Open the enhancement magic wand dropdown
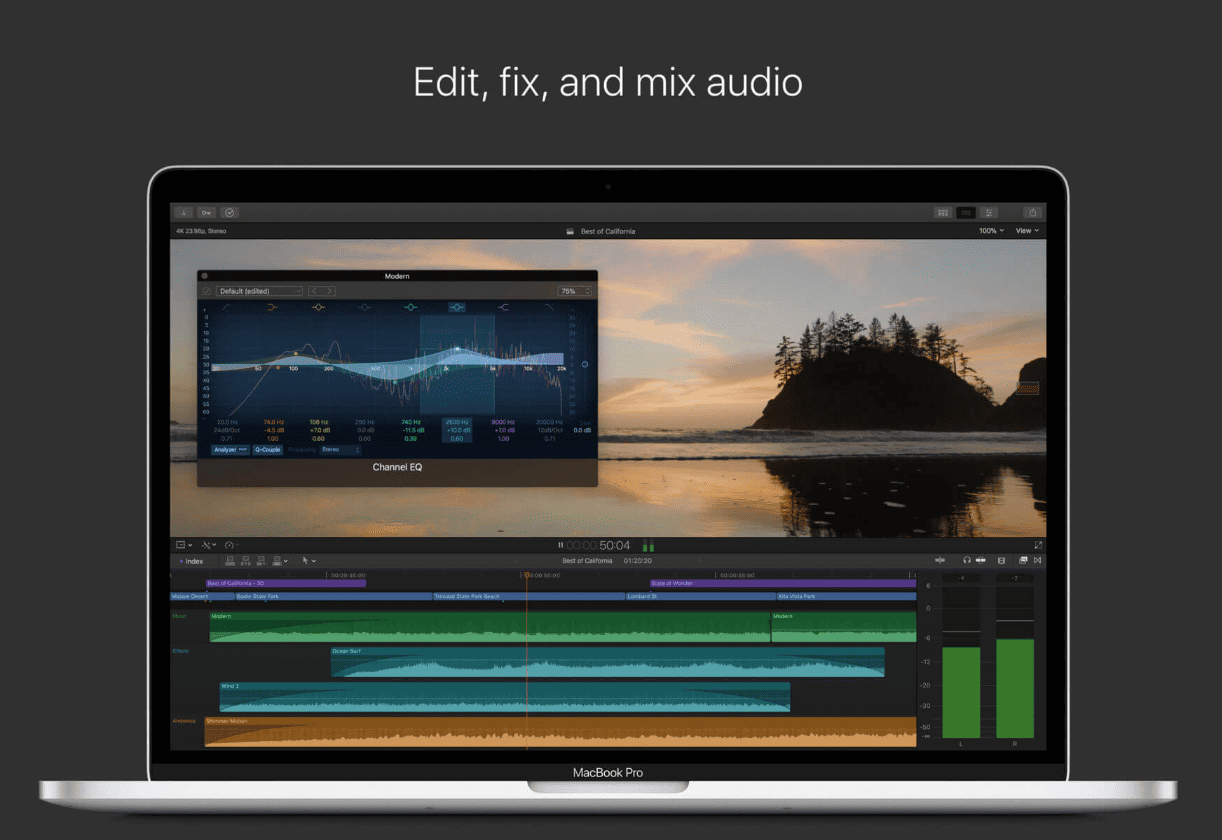1222x840 pixels. click(209, 545)
